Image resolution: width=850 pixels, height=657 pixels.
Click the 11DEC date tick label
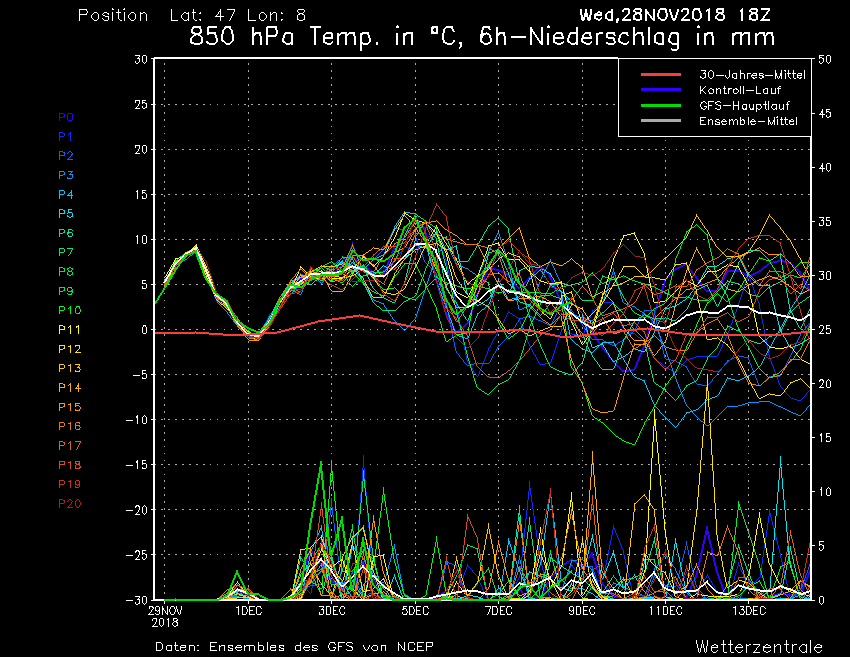pos(665,610)
